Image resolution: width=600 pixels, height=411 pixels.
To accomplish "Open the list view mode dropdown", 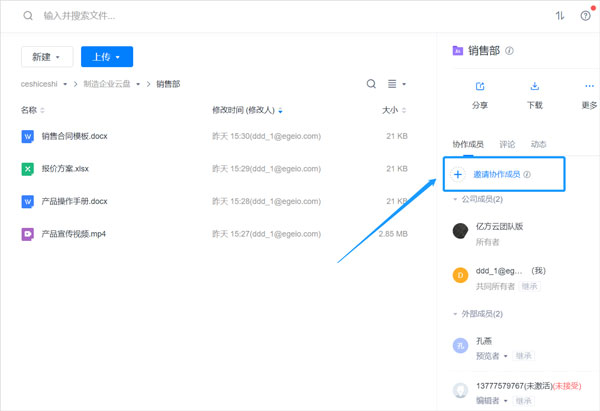I will [396, 84].
